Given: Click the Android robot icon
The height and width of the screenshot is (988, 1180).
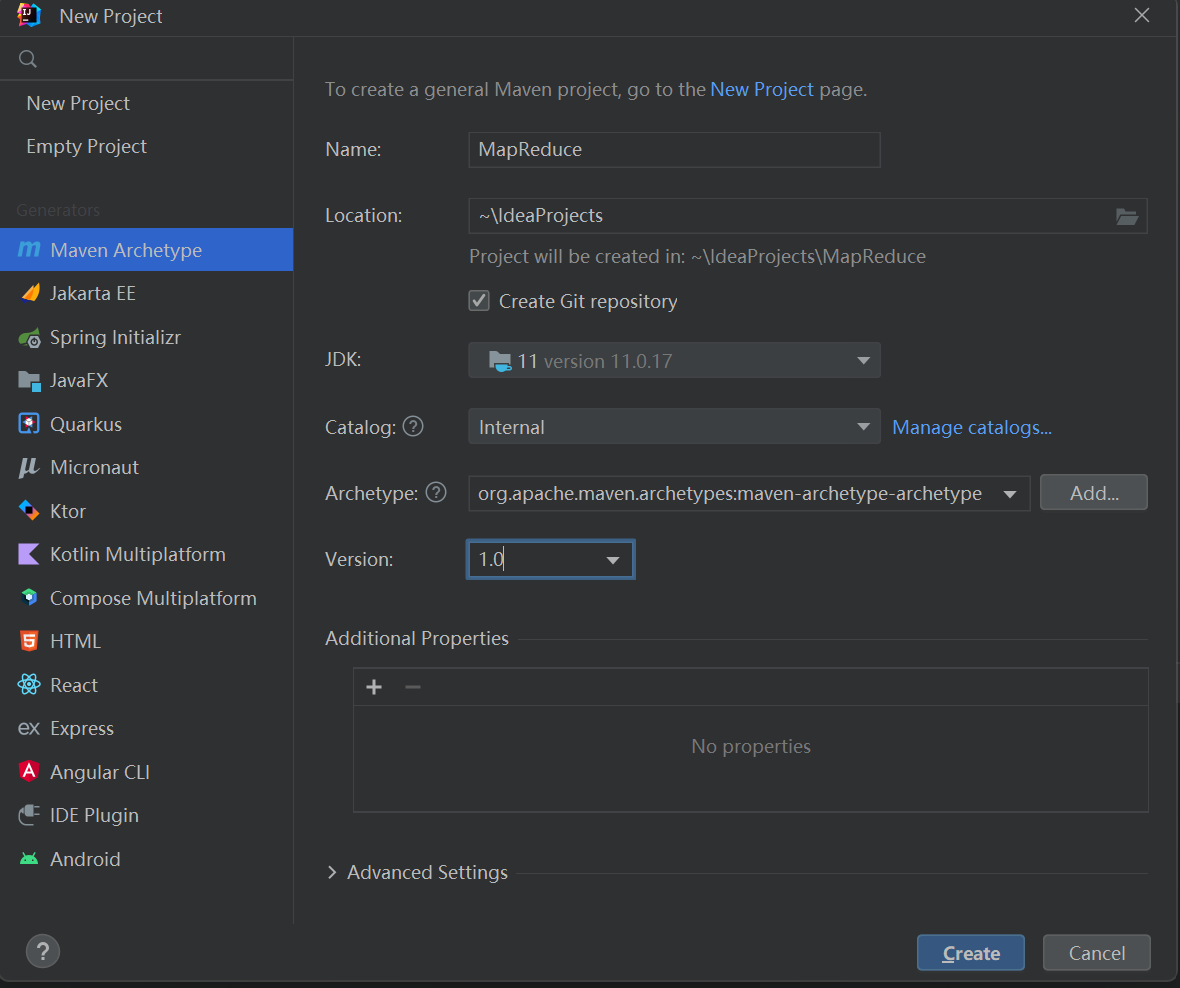Looking at the screenshot, I should point(29,859).
